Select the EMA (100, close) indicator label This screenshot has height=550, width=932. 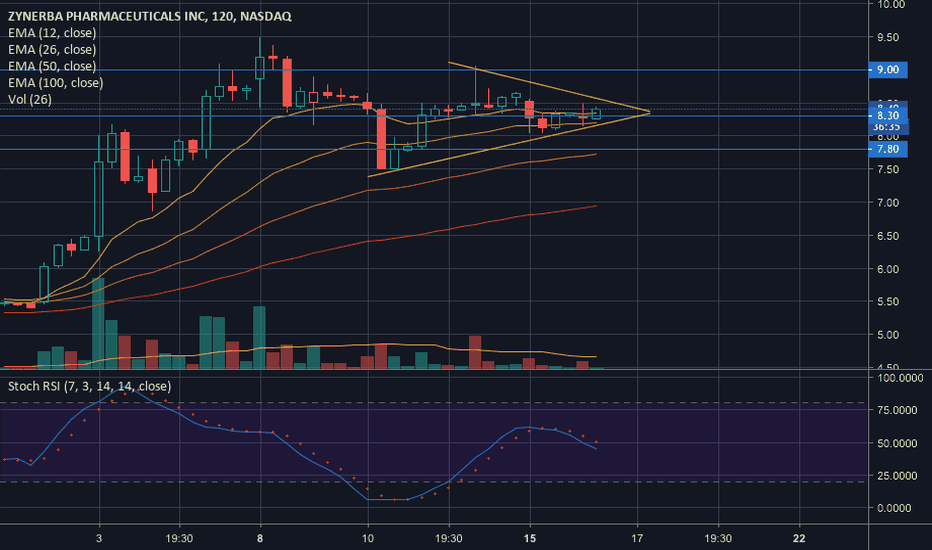coord(55,83)
